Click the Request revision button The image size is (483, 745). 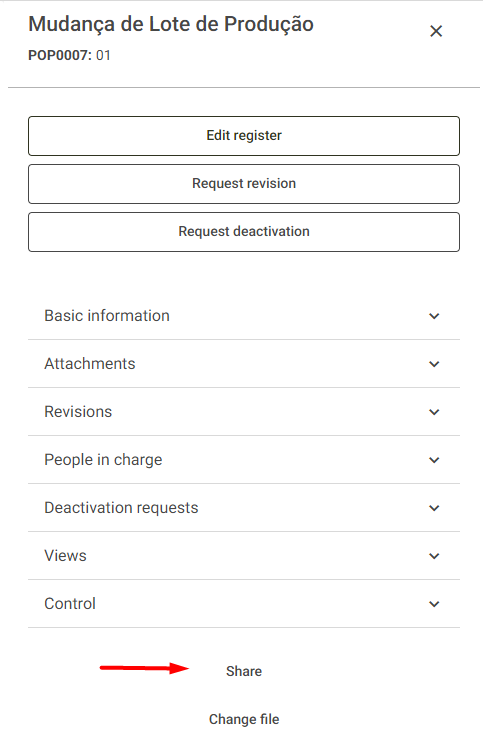(x=244, y=184)
